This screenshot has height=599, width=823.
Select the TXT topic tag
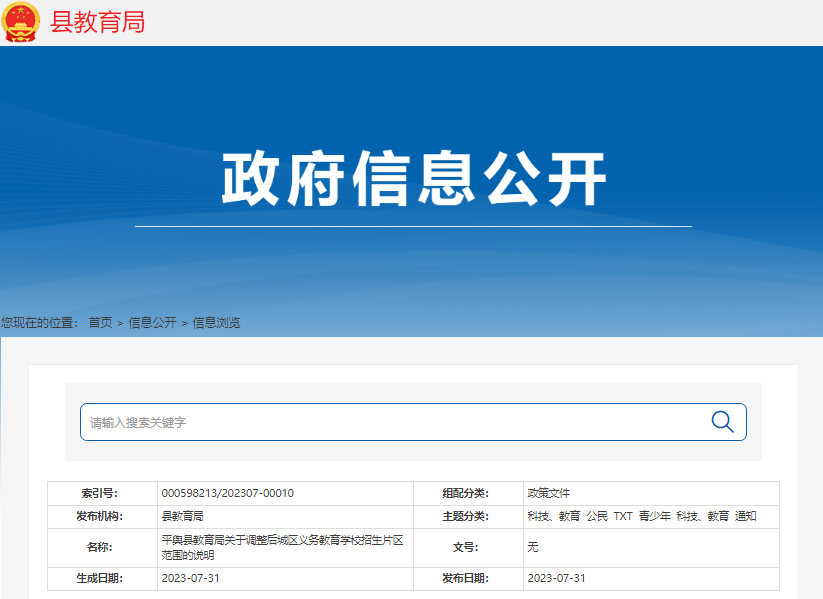[623, 517]
